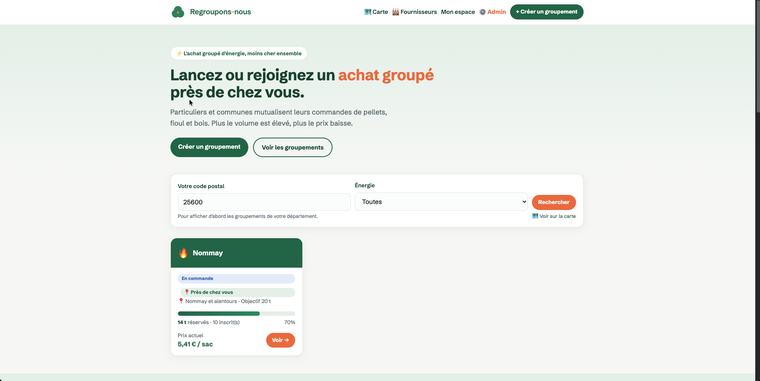Go to Fournisseurs in the navigation

click(x=414, y=12)
